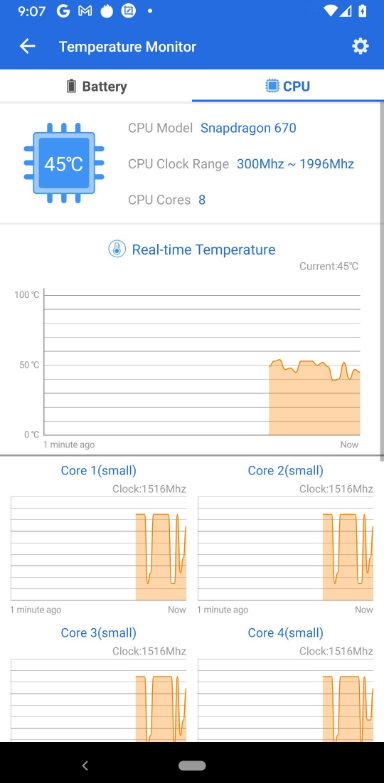Viewport: 384px width, 783px height.
Task: Tap the Google G status bar icon
Action: coord(63,11)
